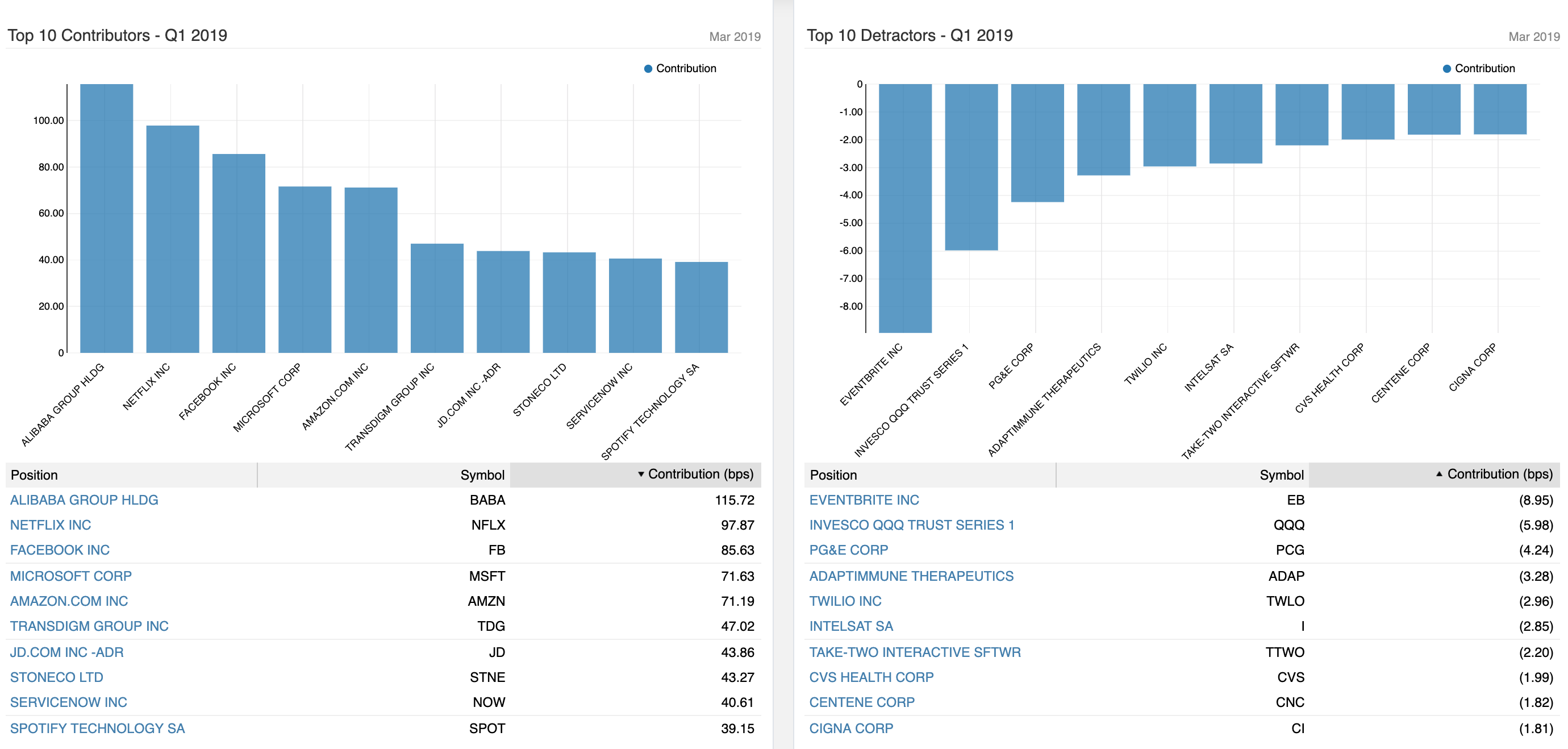1568x749 pixels.
Task: Open the FACEBOOK INC position link
Action: [60, 550]
